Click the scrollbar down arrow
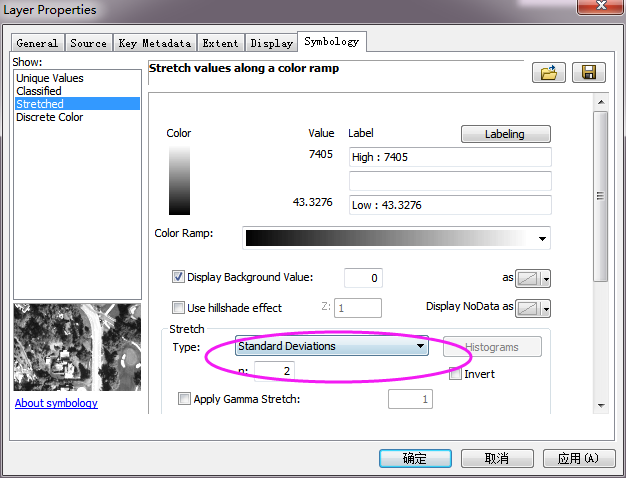This screenshot has height=478, width=626. [x=601, y=406]
